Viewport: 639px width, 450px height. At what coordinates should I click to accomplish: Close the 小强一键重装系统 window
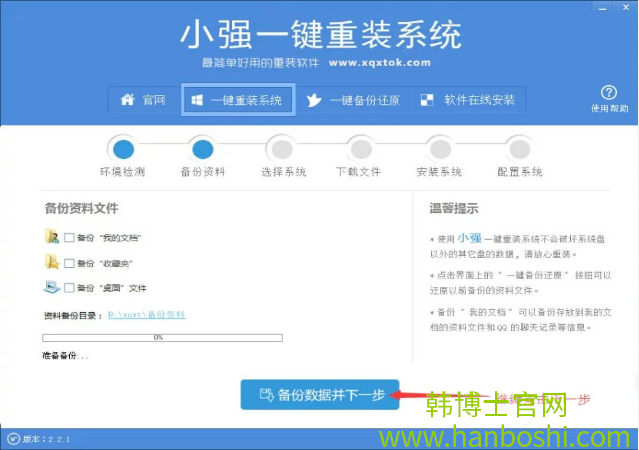point(626,7)
